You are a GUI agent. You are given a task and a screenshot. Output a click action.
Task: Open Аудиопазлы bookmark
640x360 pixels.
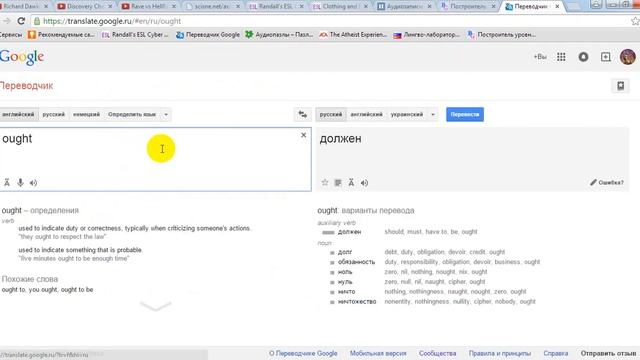click(x=279, y=35)
